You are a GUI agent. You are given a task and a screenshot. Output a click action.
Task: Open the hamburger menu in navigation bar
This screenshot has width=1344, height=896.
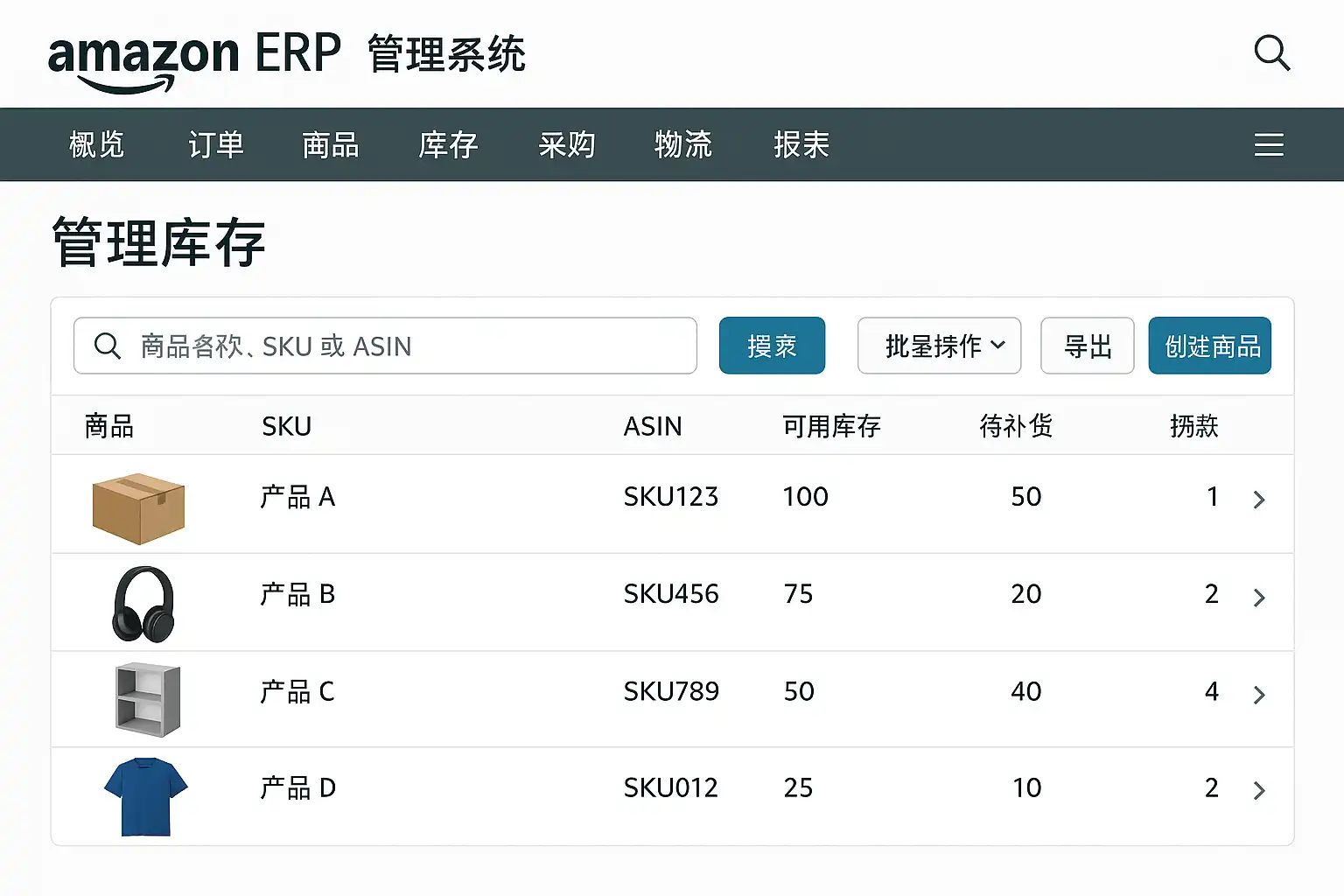click(1269, 144)
